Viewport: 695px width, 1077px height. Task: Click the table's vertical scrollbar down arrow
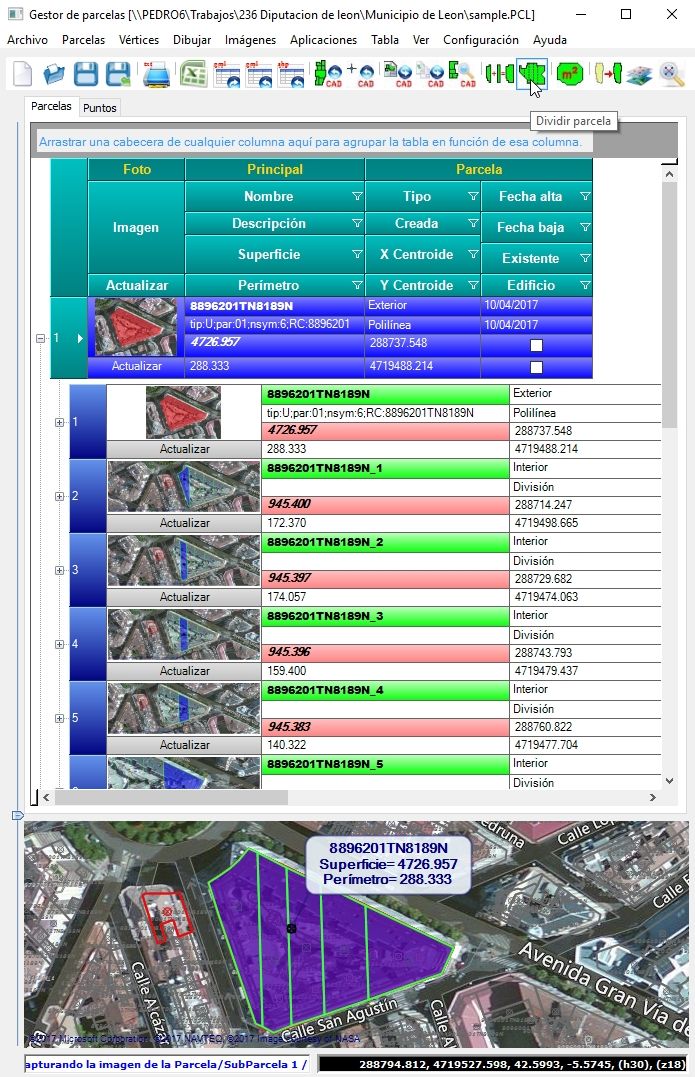coord(670,781)
